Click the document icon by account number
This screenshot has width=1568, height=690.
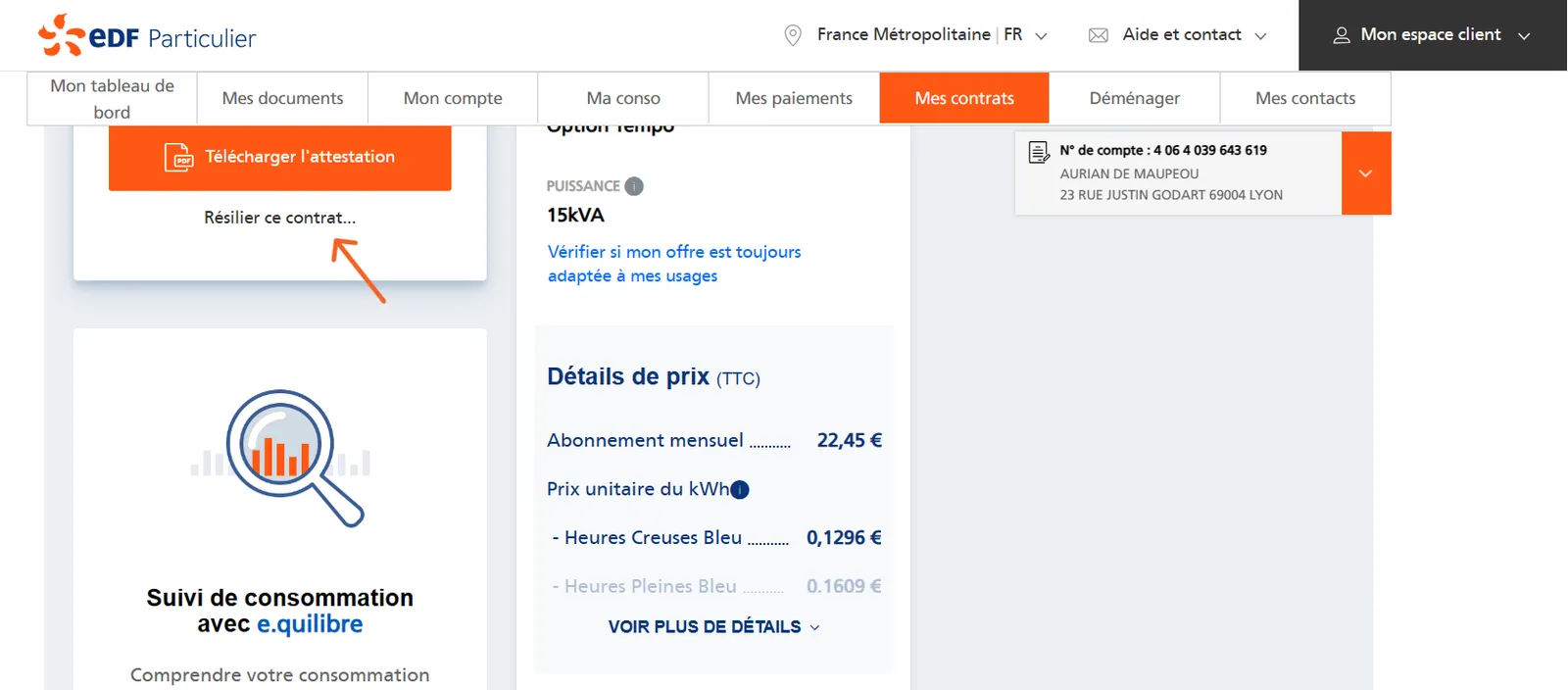tap(1038, 152)
